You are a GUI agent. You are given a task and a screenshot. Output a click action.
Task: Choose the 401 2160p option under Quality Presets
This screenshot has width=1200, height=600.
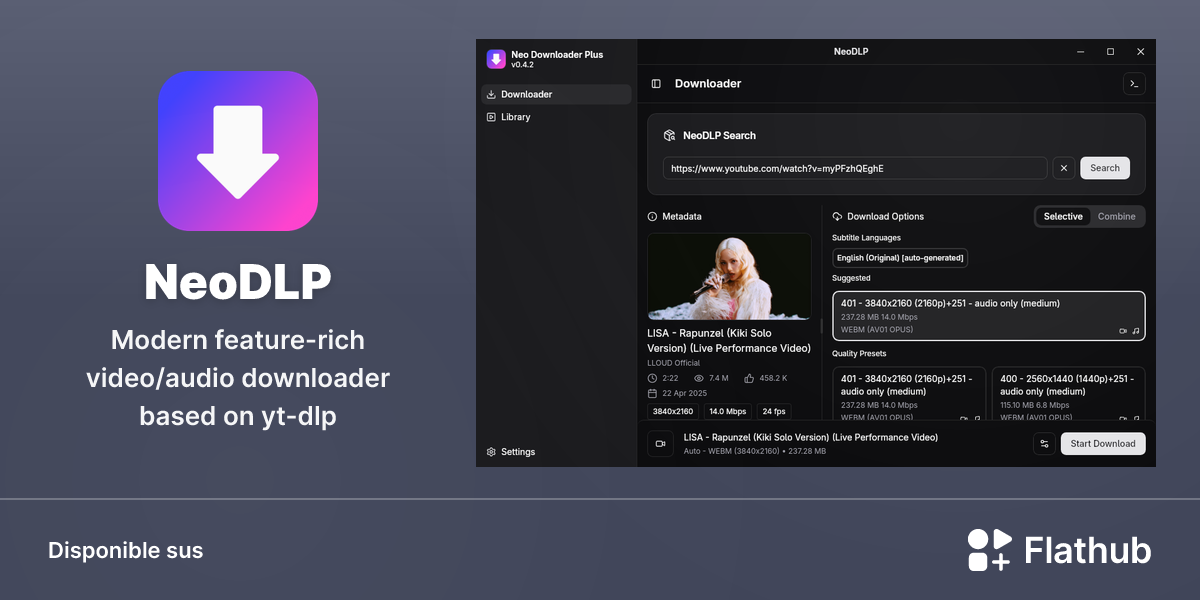pyautogui.click(x=909, y=393)
